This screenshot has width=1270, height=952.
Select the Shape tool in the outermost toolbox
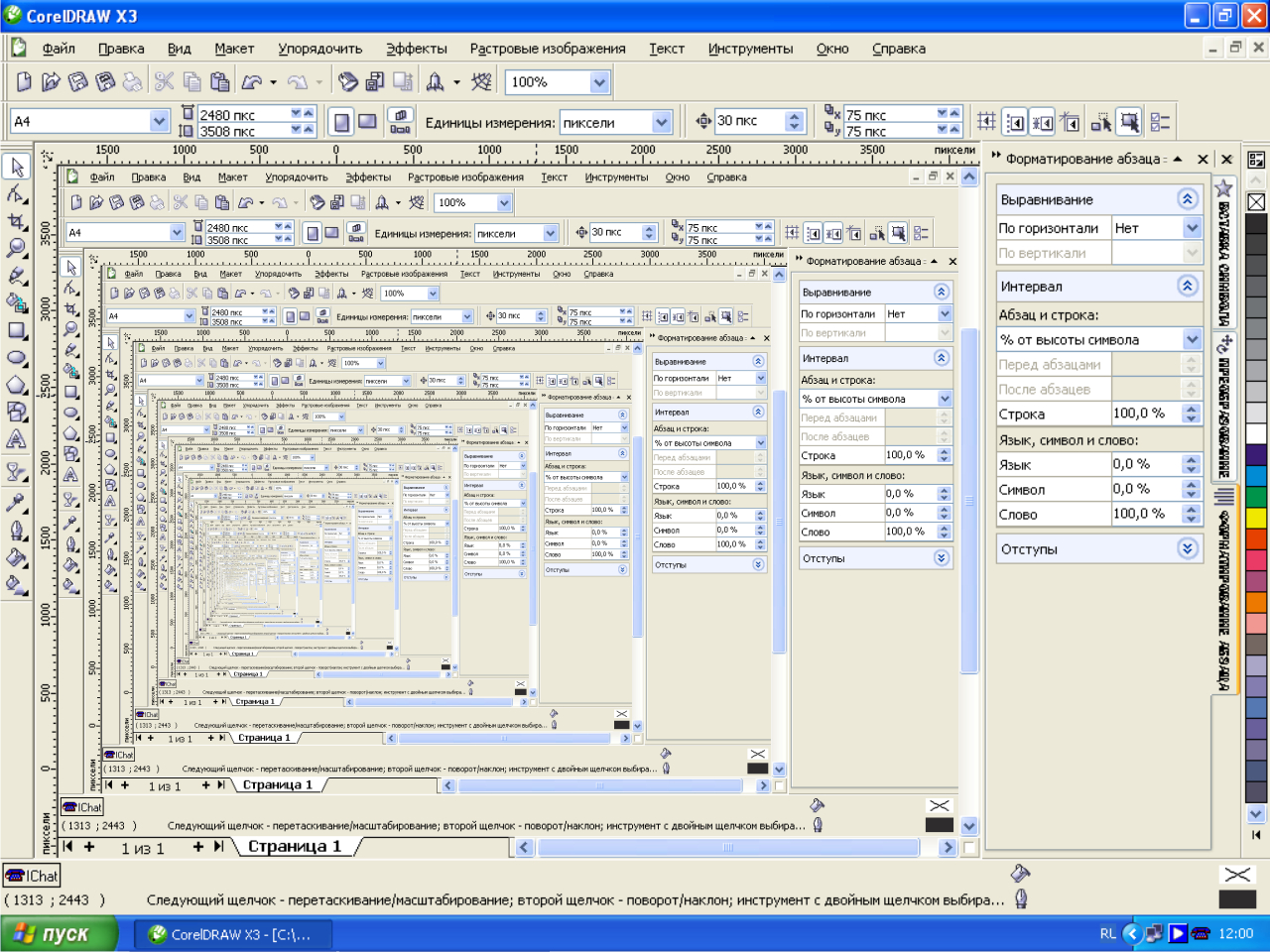(17, 193)
